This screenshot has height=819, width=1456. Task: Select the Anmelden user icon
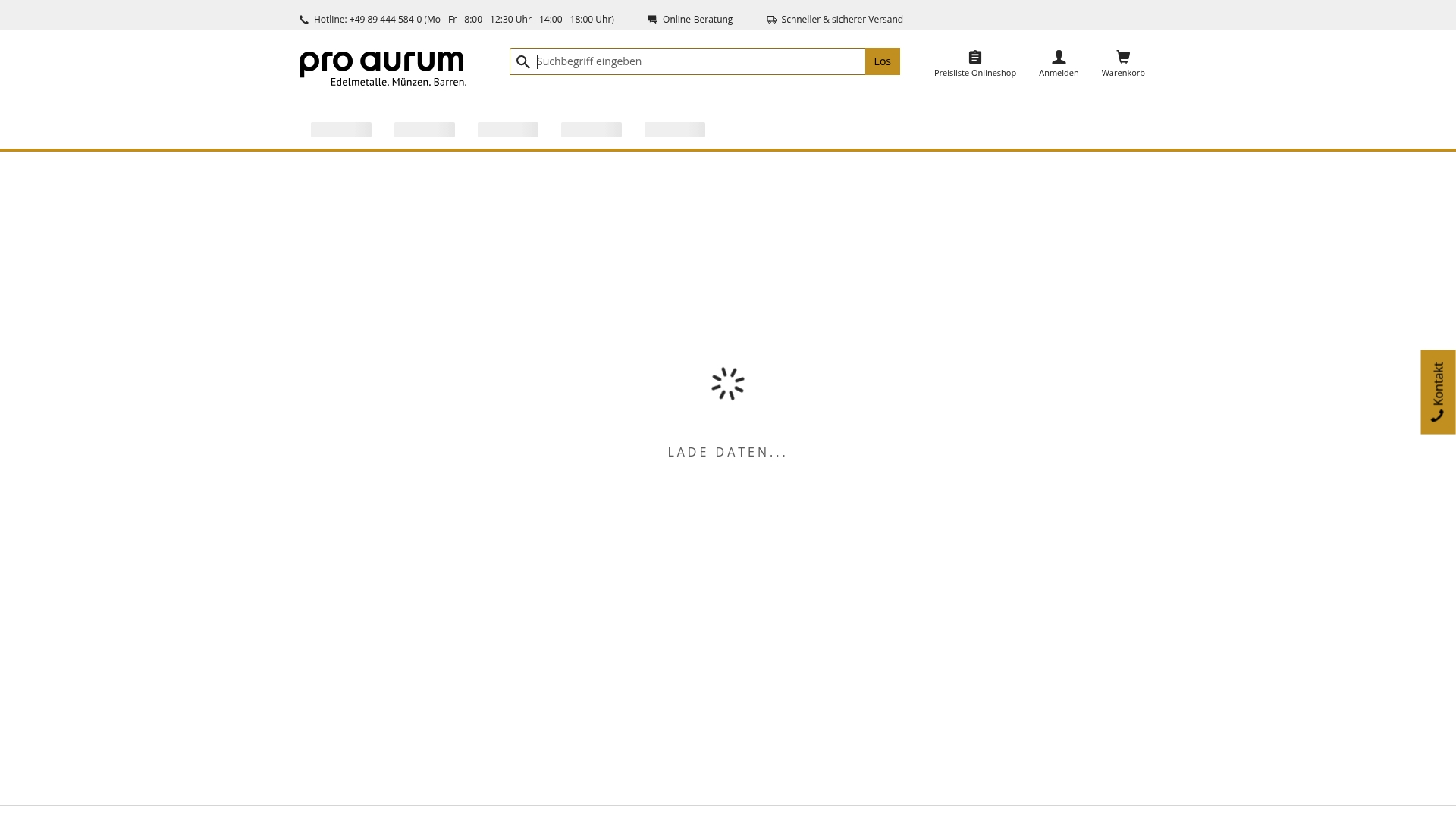tap(1059, 56)
